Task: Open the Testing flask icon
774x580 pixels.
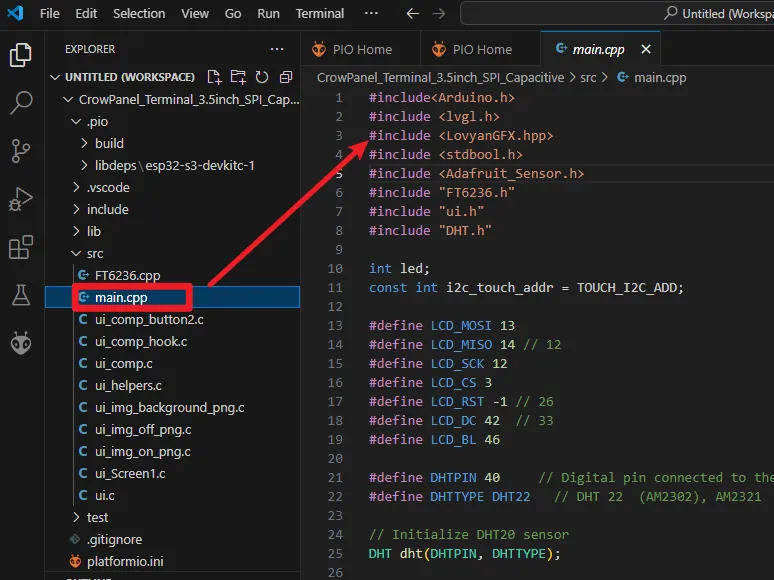Action: 21,295
